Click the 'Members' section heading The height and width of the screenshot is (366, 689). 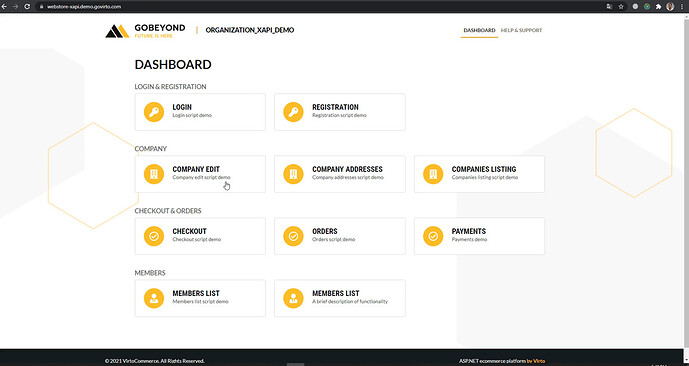[150, 273]
